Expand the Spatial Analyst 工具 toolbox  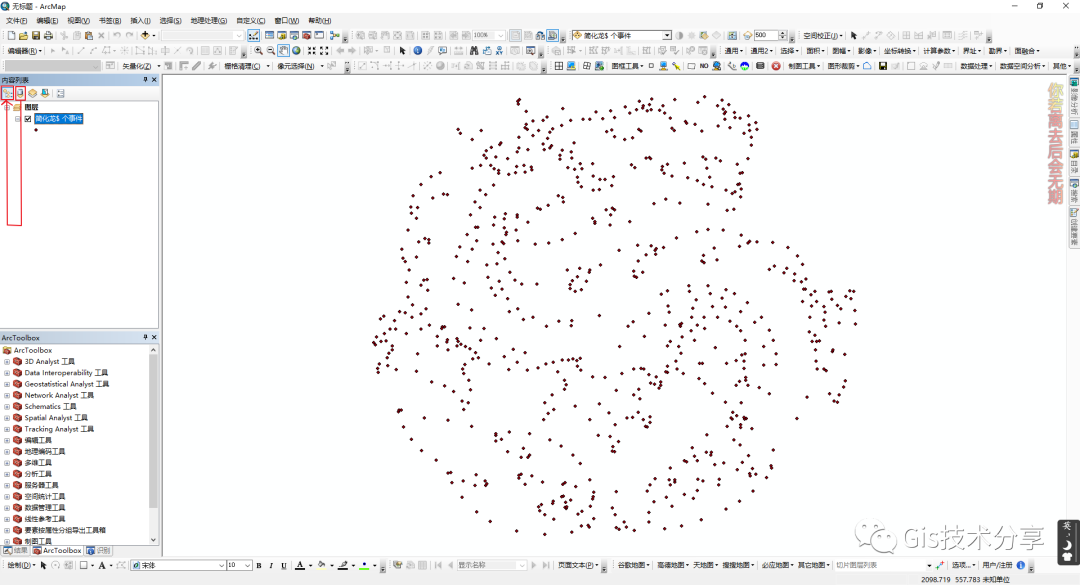(7, 418)
